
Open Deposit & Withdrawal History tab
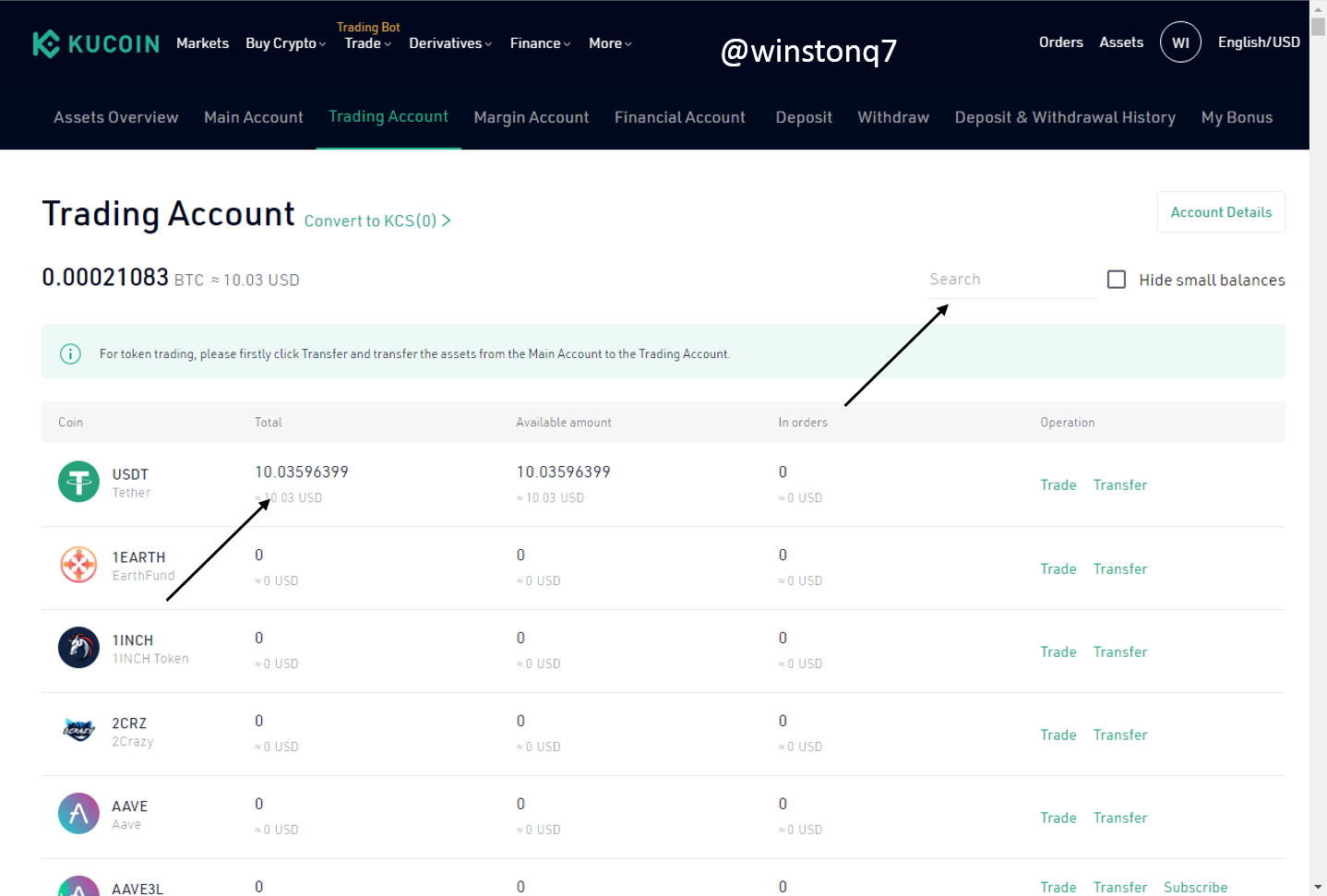tap(1065, 117)
